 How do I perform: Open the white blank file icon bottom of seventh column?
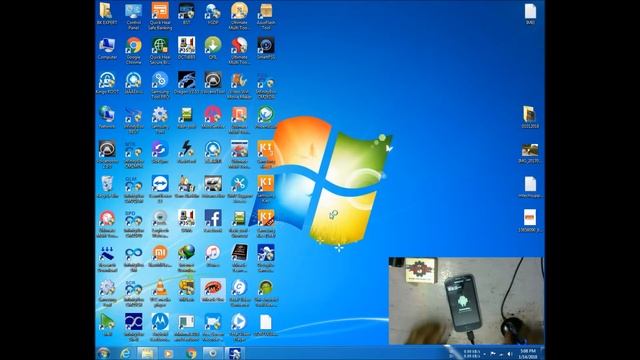[266, 326]
